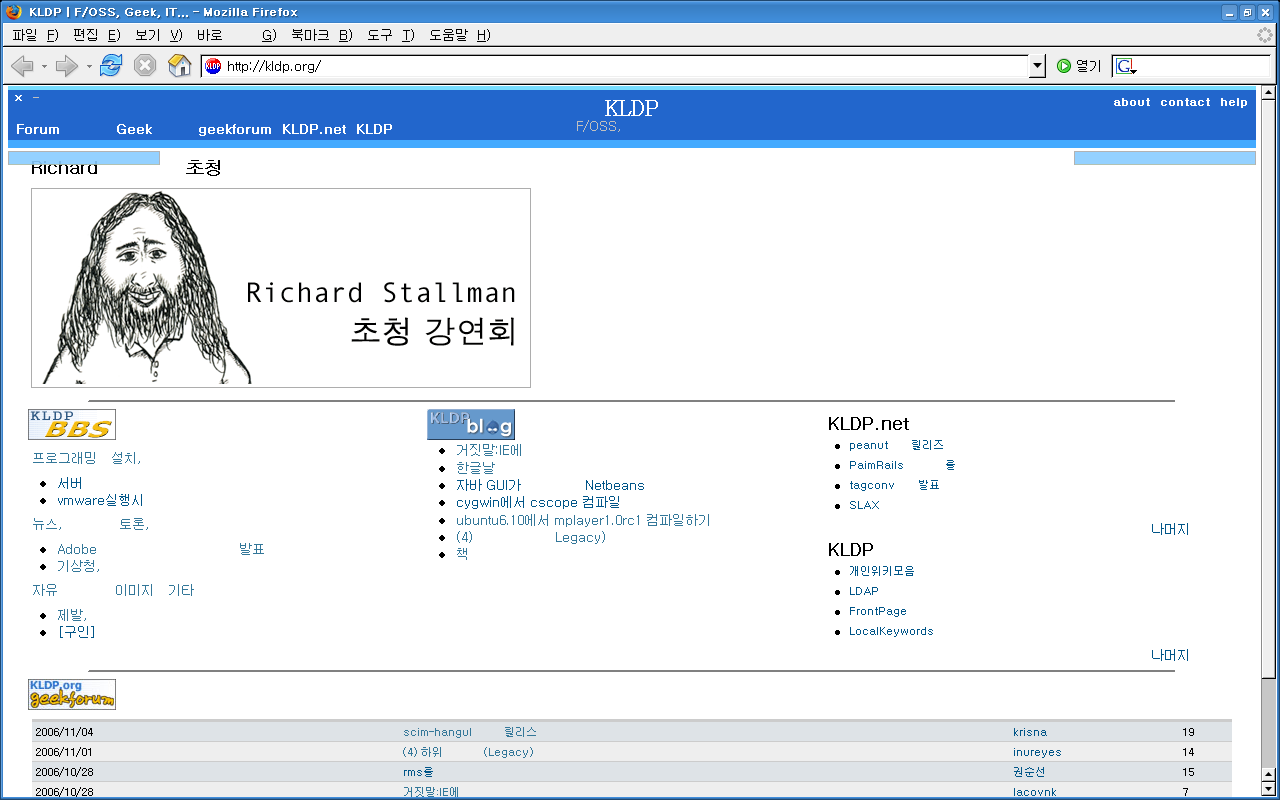Image resolution: width=1280 pixels, height=800 pixels.
Task: Open the 한글날 blog entry
Action: [x=475, y=467]
